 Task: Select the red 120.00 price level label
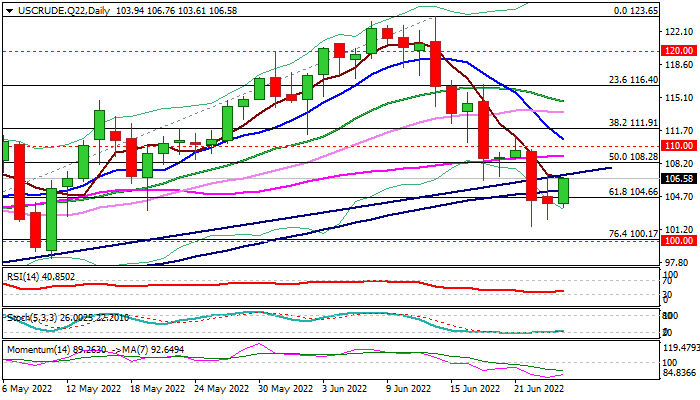tap(679, 50)
